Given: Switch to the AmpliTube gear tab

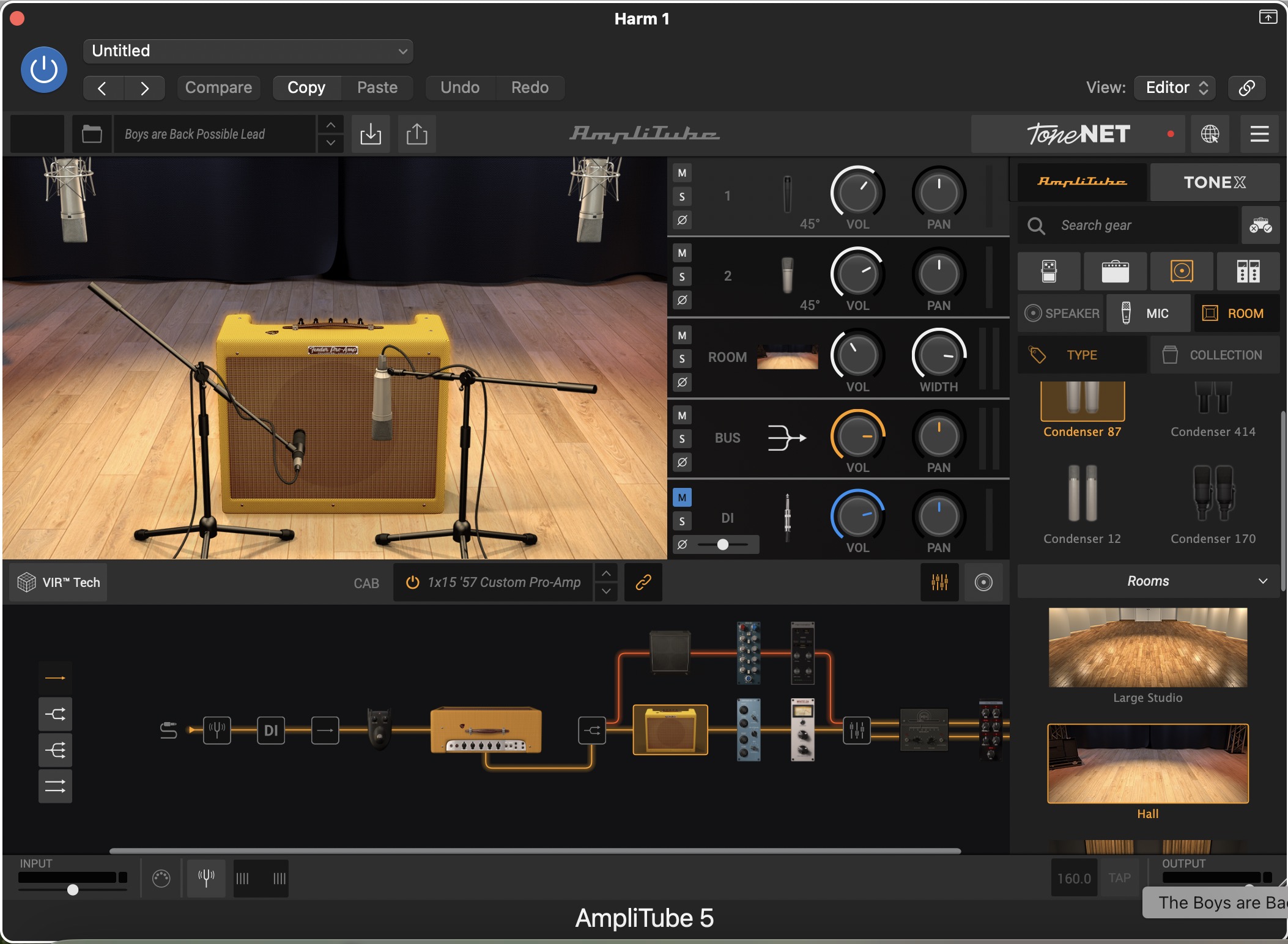Looking at the screenshot, I should [1082, 182].
